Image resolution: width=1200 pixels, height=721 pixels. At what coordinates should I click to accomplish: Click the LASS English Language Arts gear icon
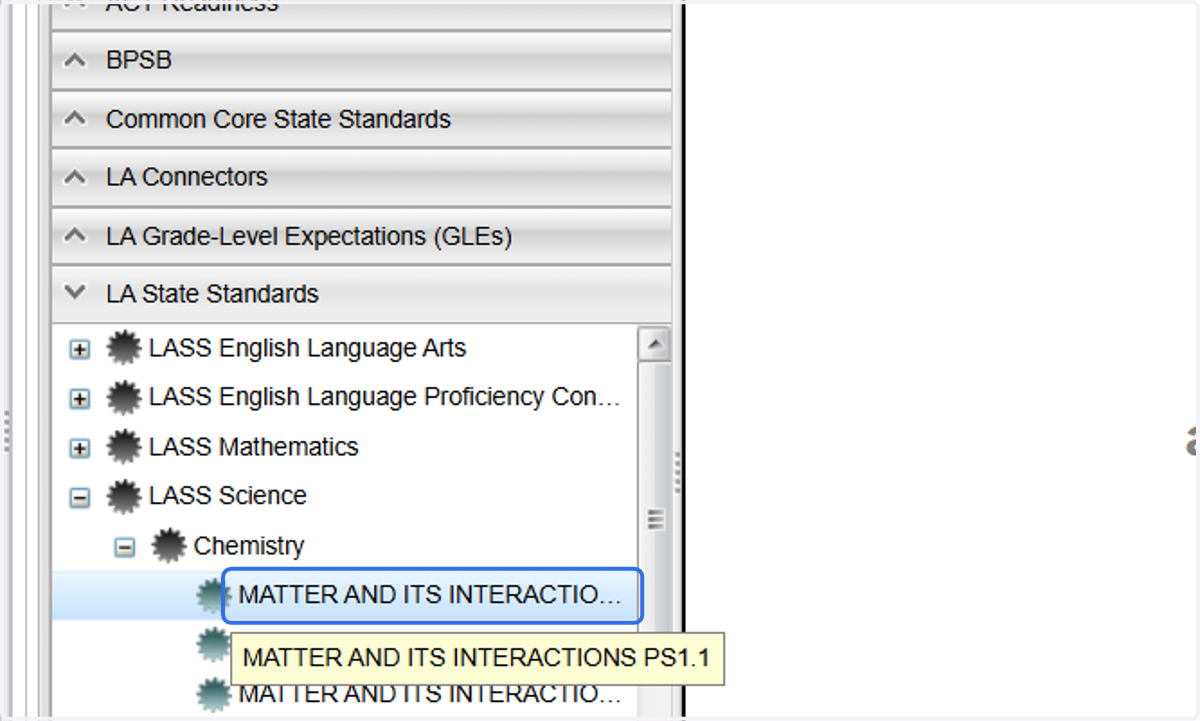point(123,349)
